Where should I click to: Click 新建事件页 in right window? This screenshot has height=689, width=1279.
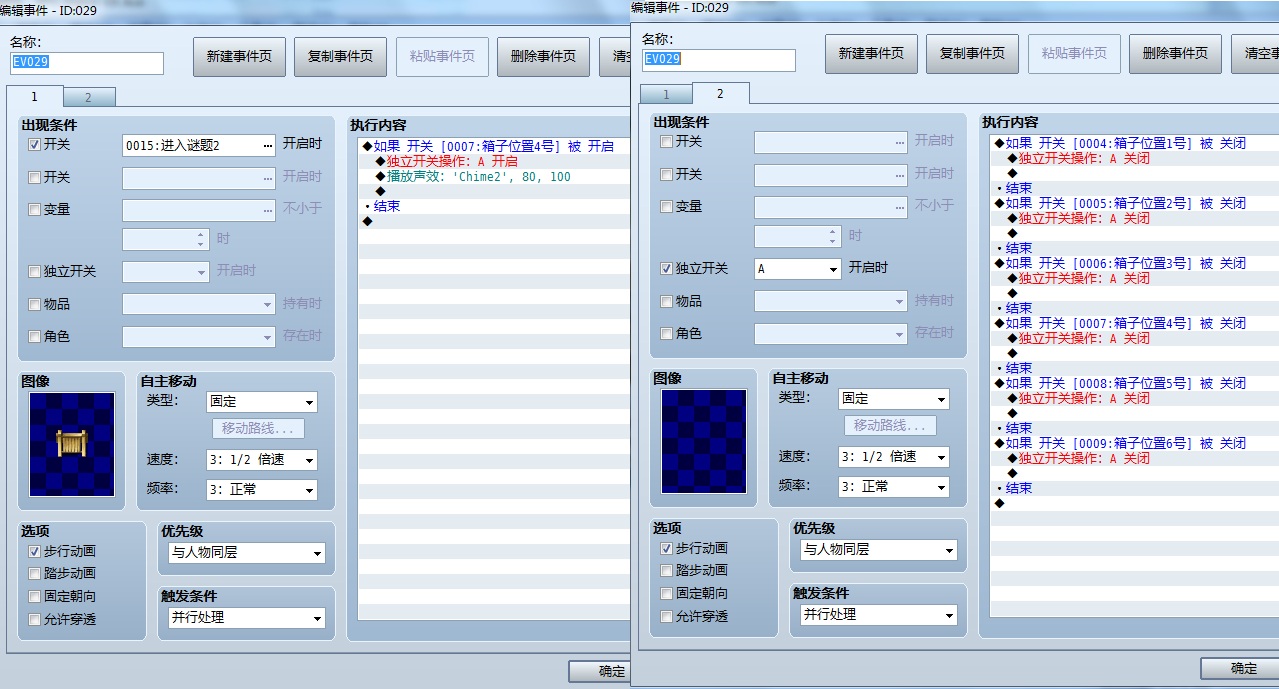871,54
